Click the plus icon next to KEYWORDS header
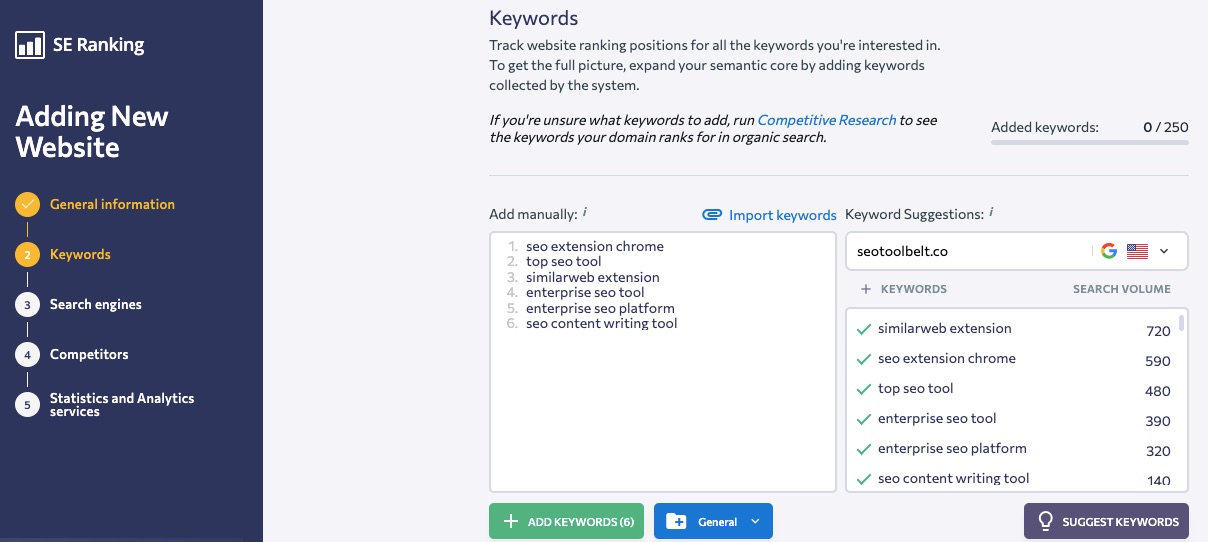 click(x=866, y=289)
